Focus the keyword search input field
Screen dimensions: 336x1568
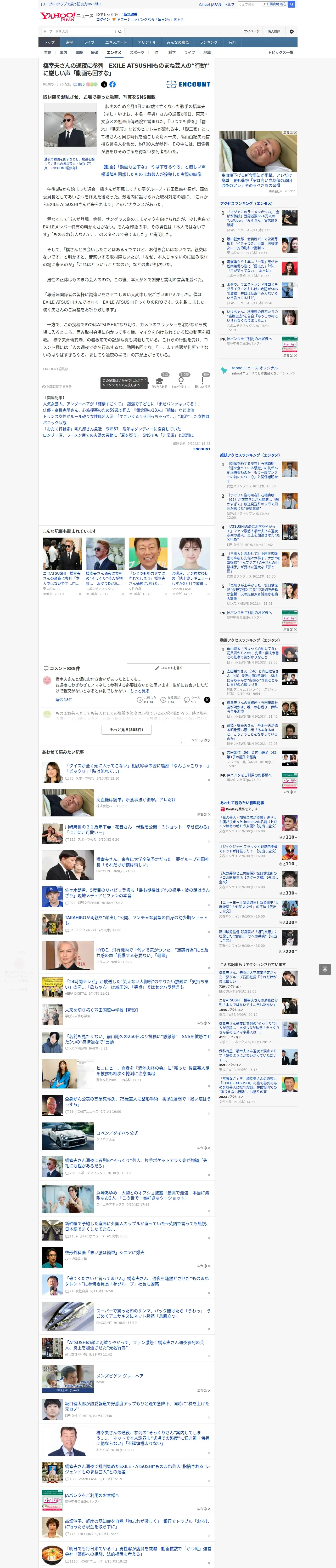tap(79, 32)
